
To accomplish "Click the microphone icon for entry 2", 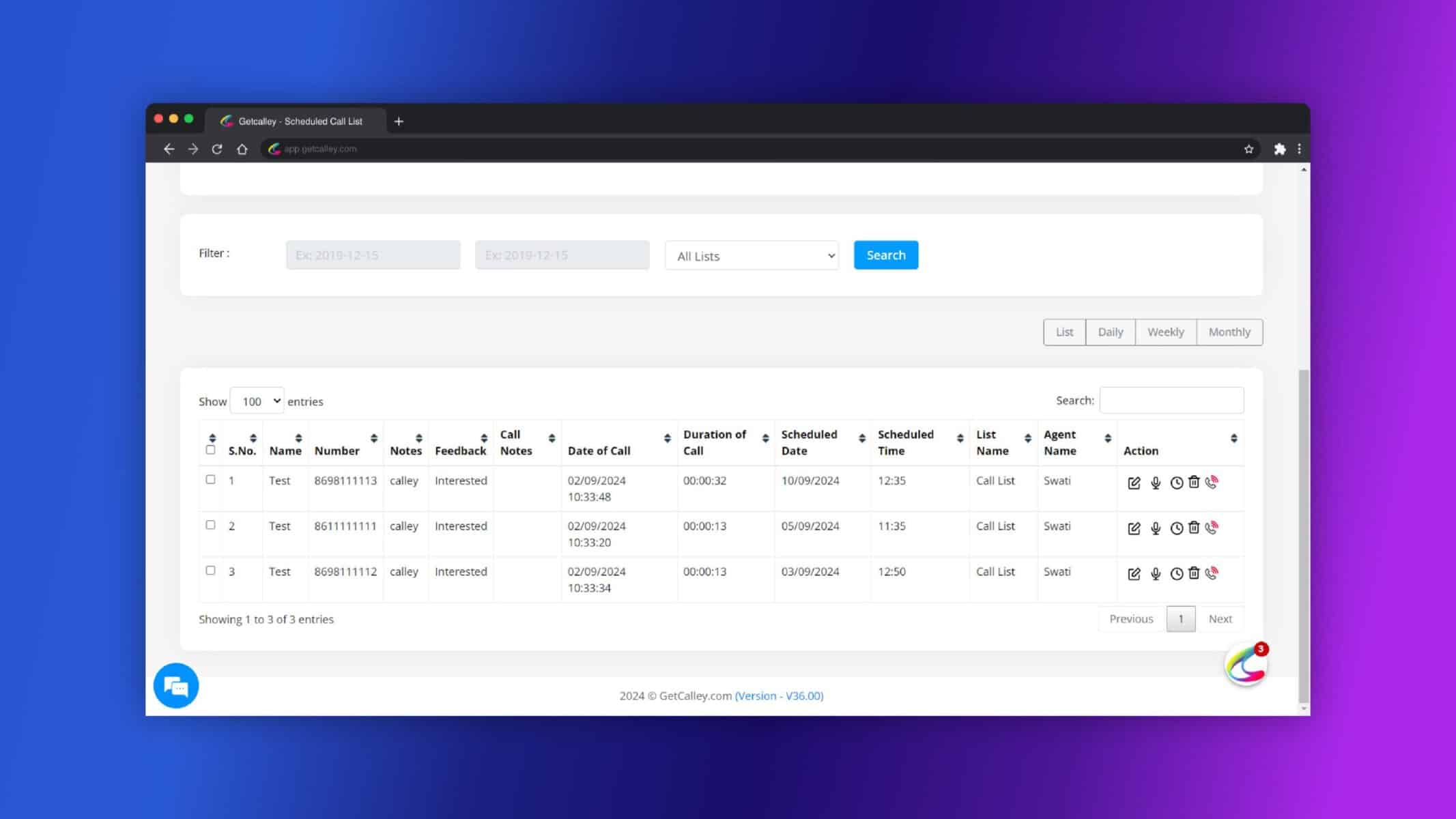I will point(1155,528).
